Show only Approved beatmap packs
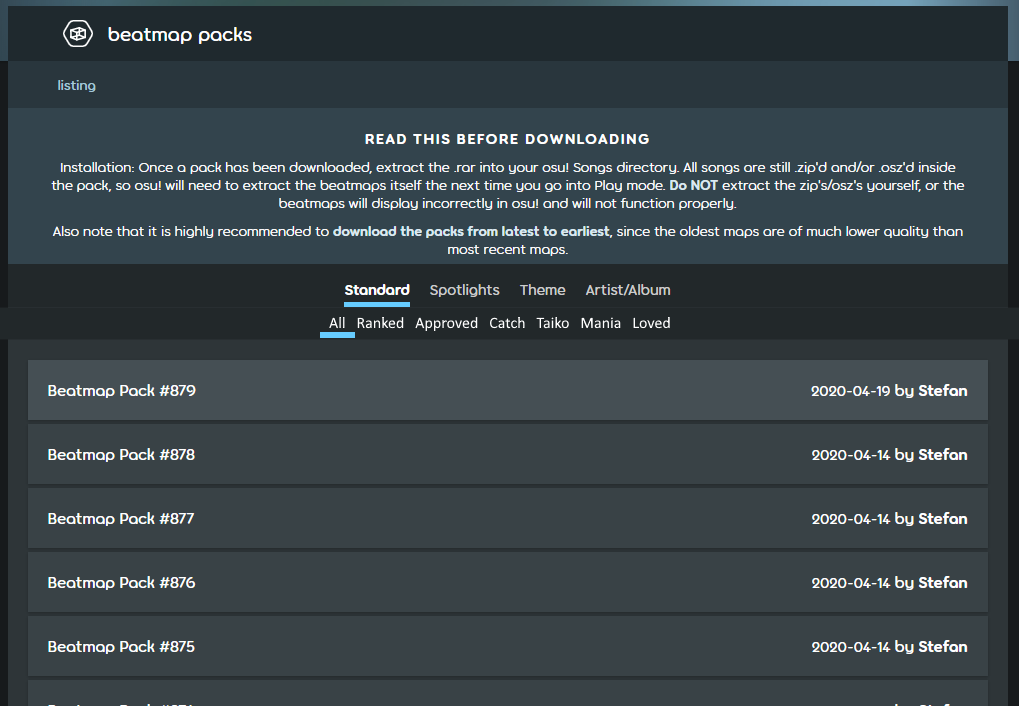 446,323
